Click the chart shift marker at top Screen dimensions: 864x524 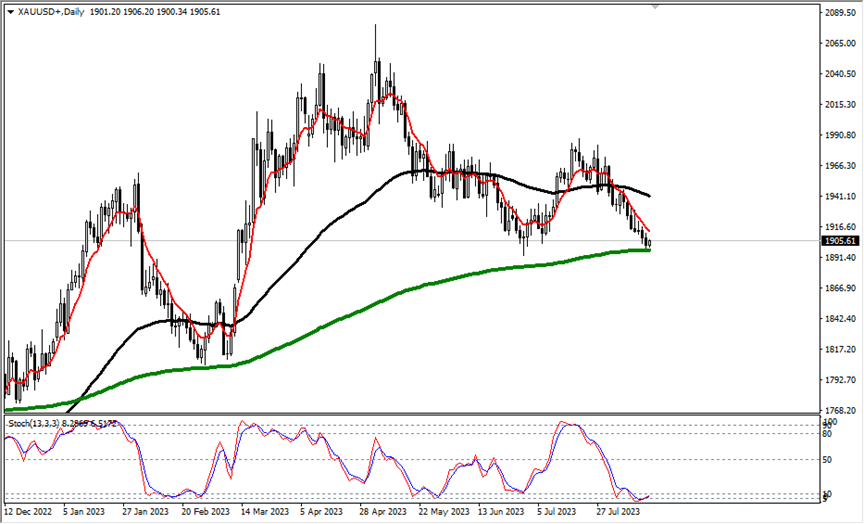coord(655,6)
